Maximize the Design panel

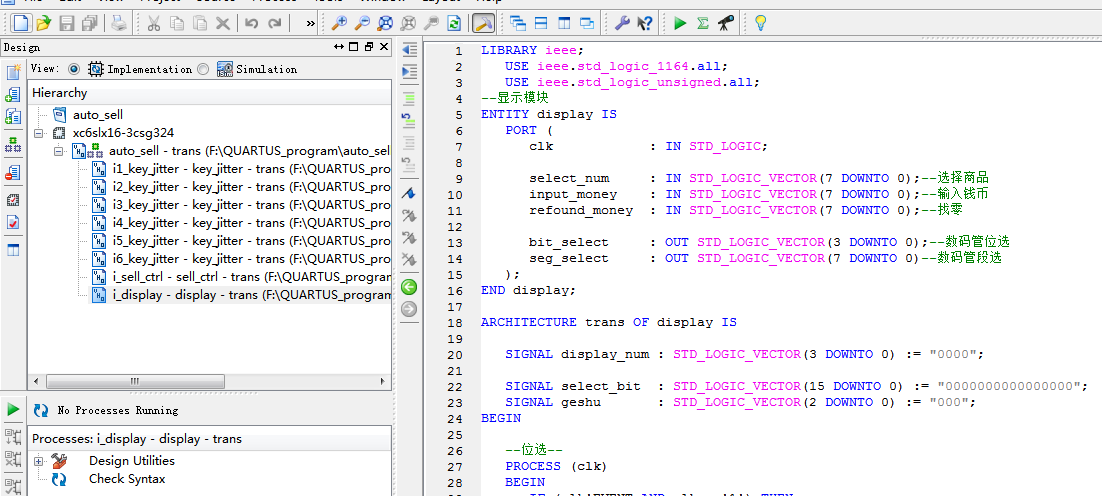[354, 47]
